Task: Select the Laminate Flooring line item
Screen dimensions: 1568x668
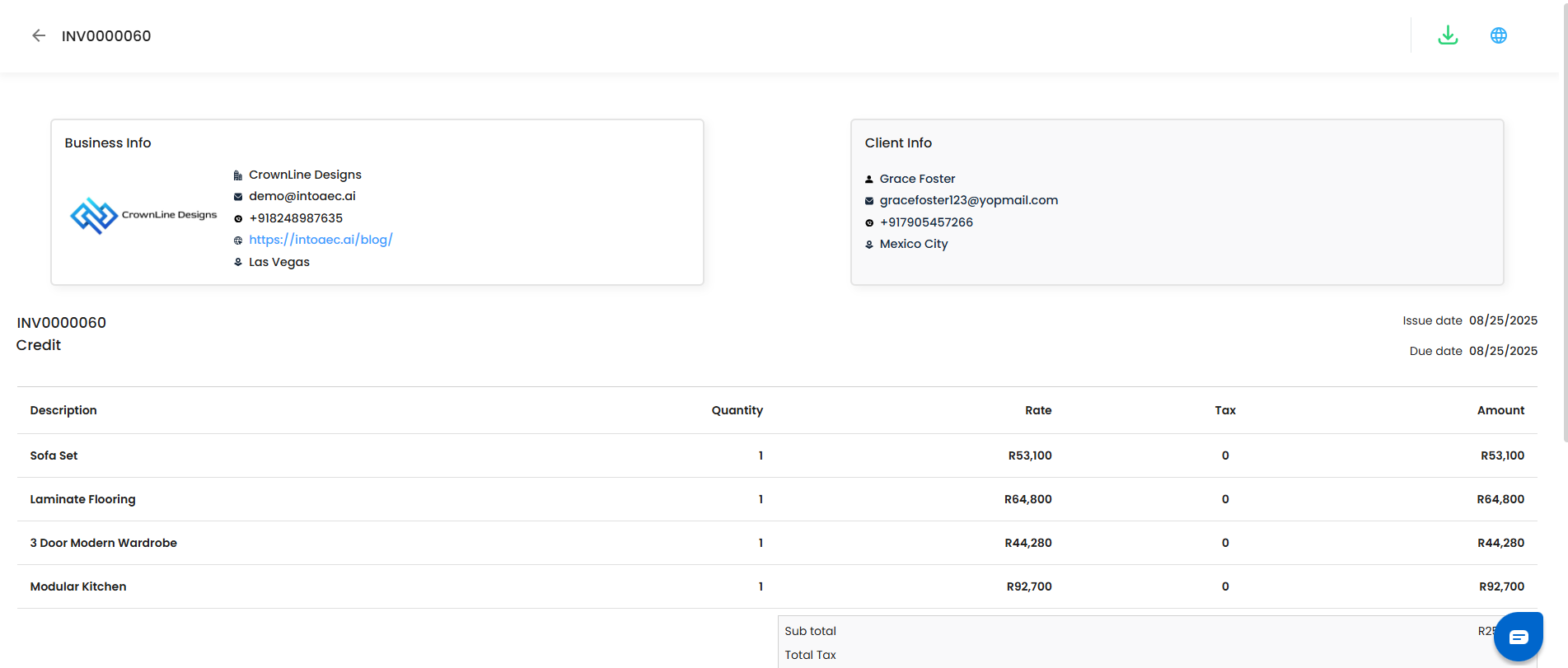Action: pyautogui.click(x=83, y=499)
